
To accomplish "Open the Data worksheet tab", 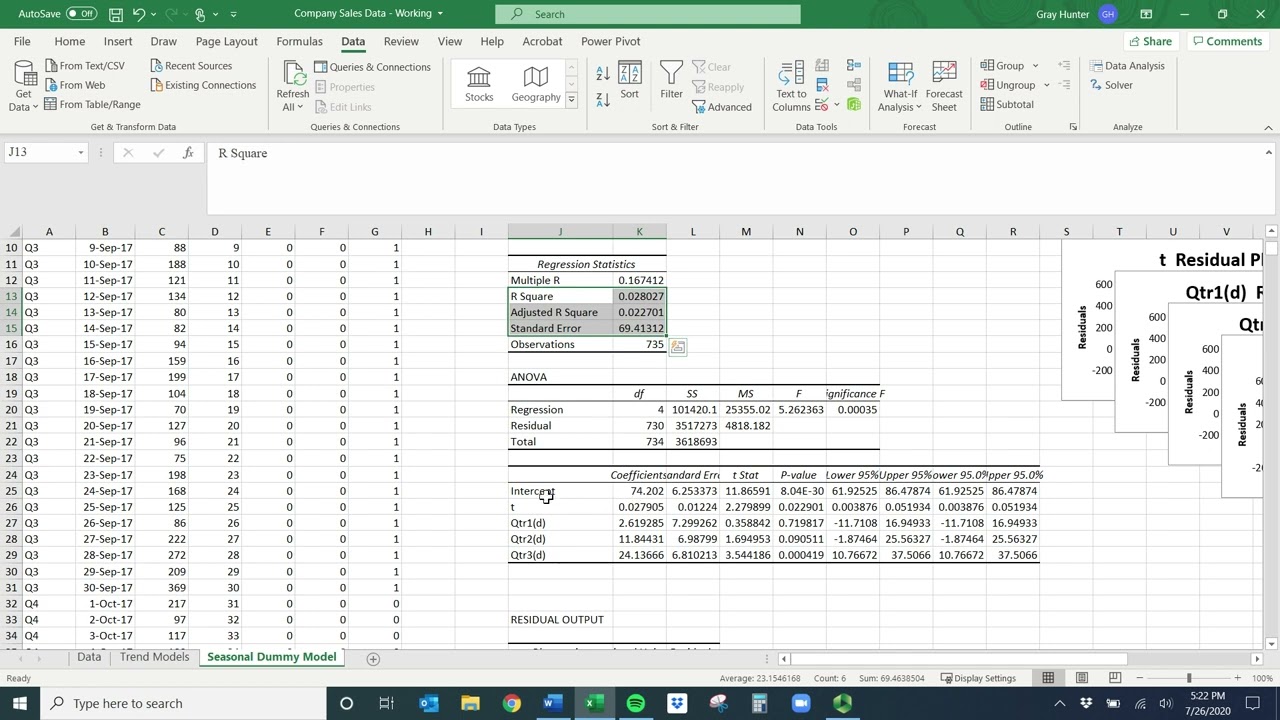I will point(89,657).
